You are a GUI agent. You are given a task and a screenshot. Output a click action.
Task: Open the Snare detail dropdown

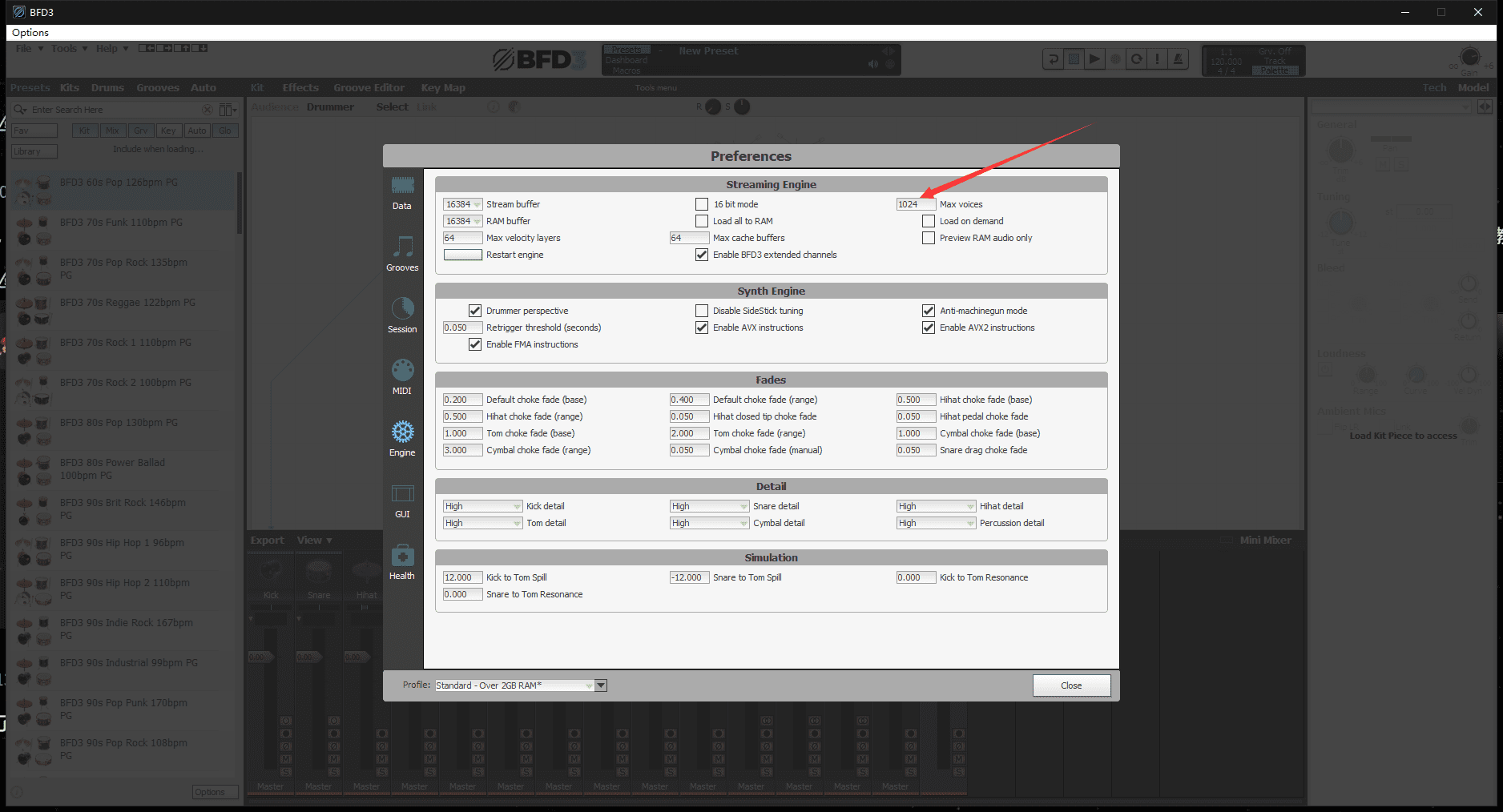click(710, 506)
